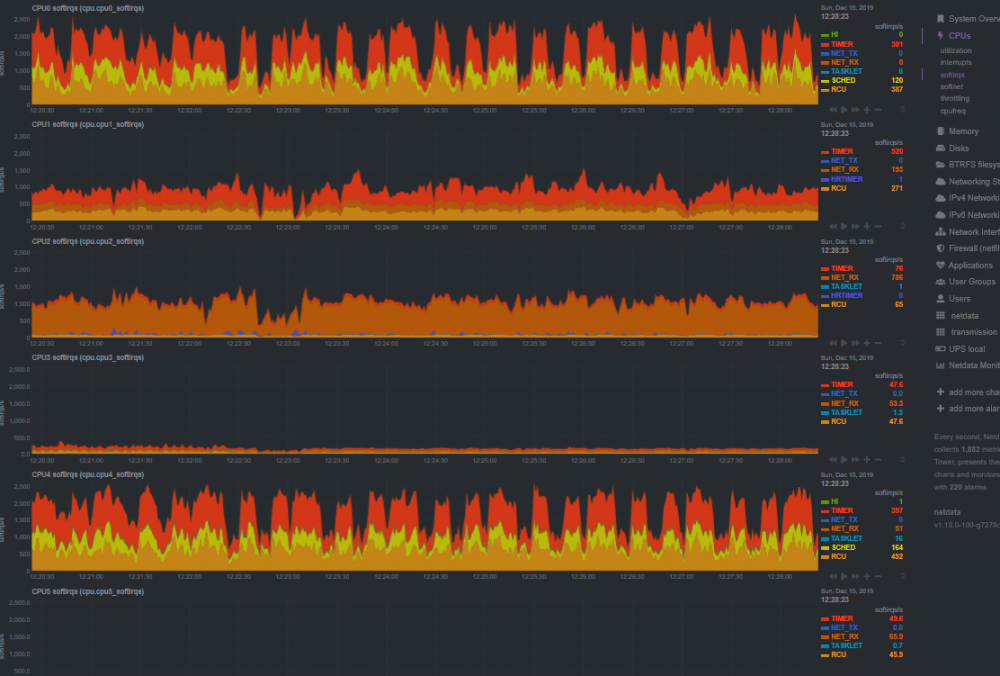Image resolution: width=1000 pixels, height=676 pixels.
Task: Jump to cpufreq under CPUs
Action: [x=953, y=111]
